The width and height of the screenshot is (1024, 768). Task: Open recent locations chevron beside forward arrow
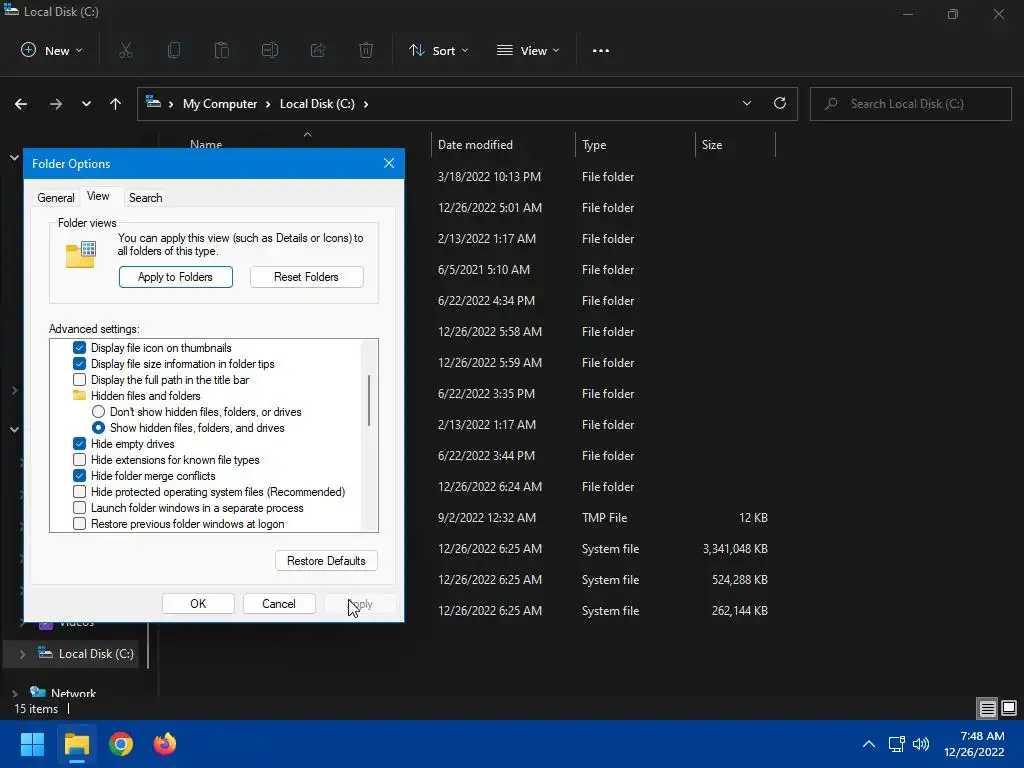pos(86,104)
